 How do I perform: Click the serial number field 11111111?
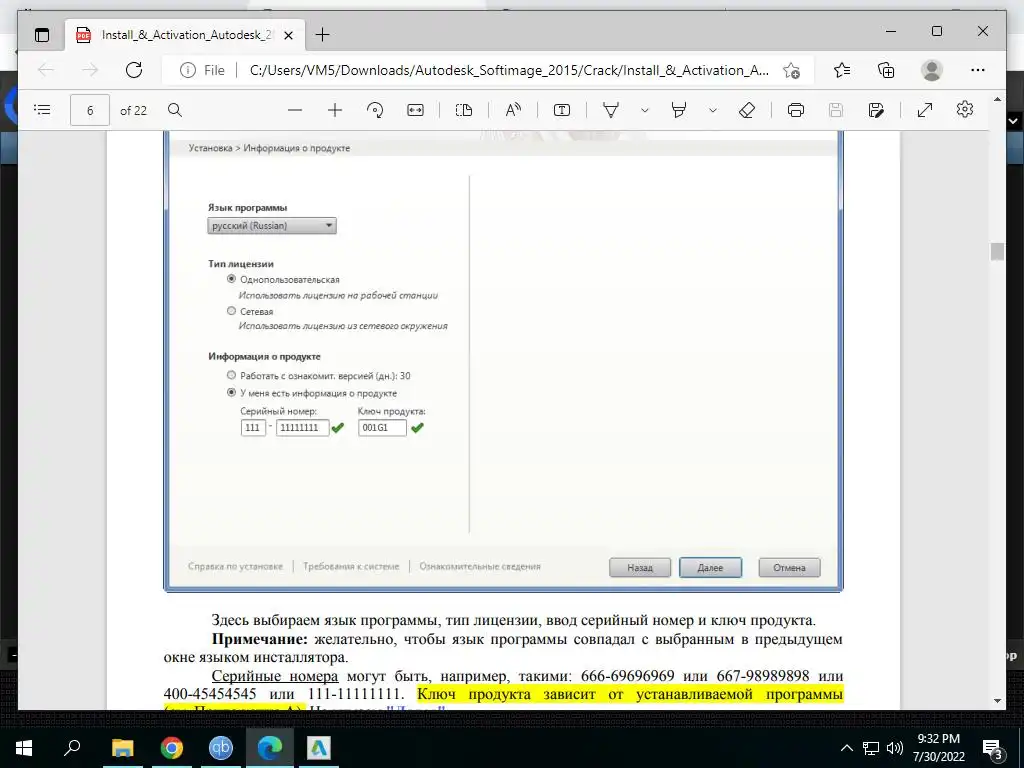point(302,428)
